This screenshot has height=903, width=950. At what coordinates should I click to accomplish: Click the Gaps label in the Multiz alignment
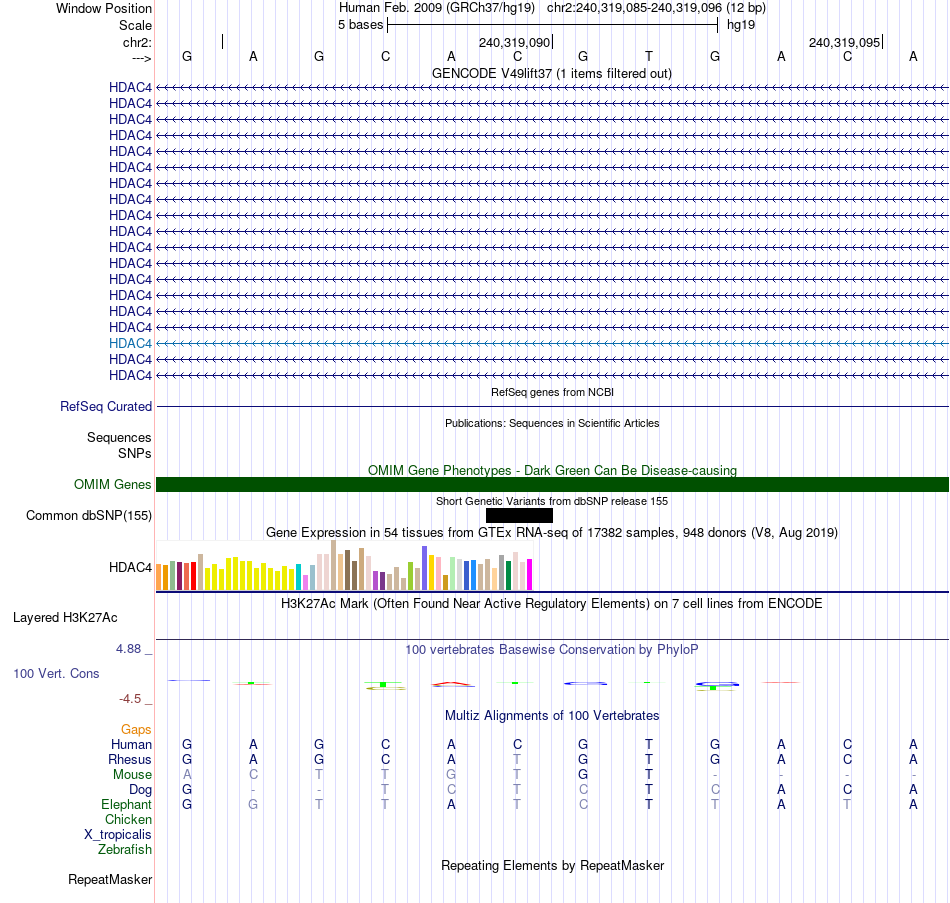[136, 729]
